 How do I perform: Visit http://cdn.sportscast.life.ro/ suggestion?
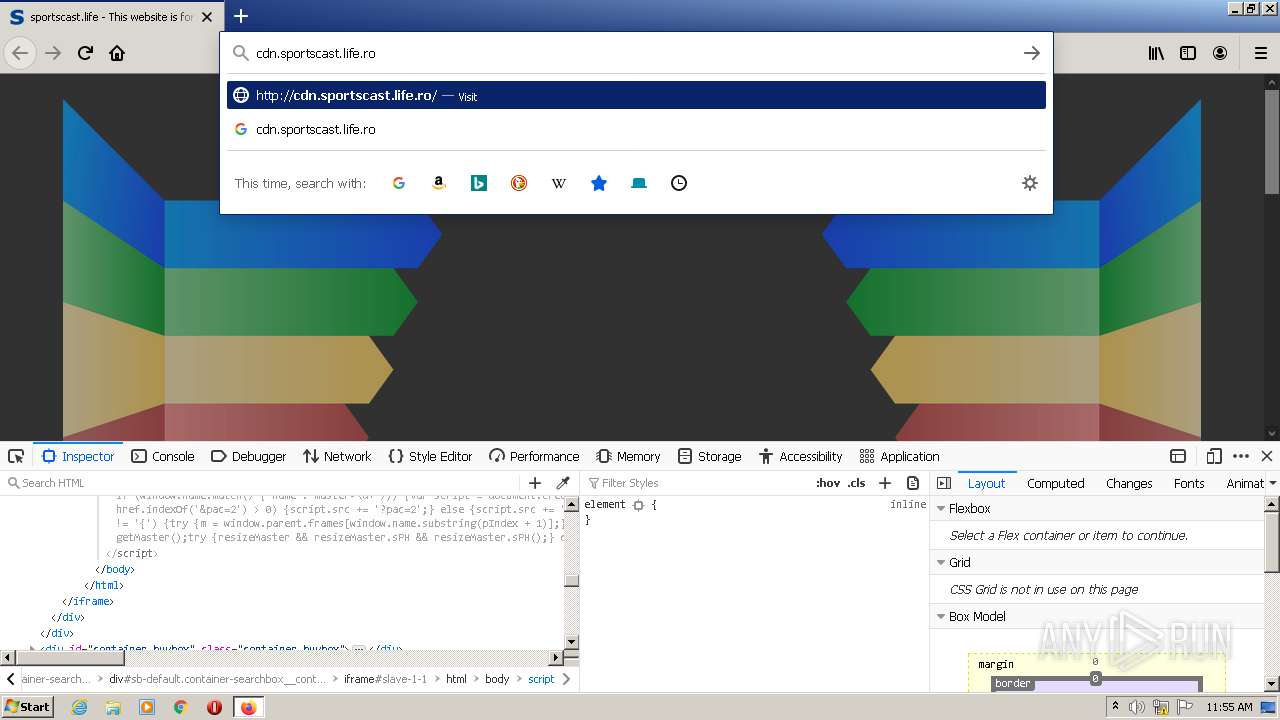point(636,95)
